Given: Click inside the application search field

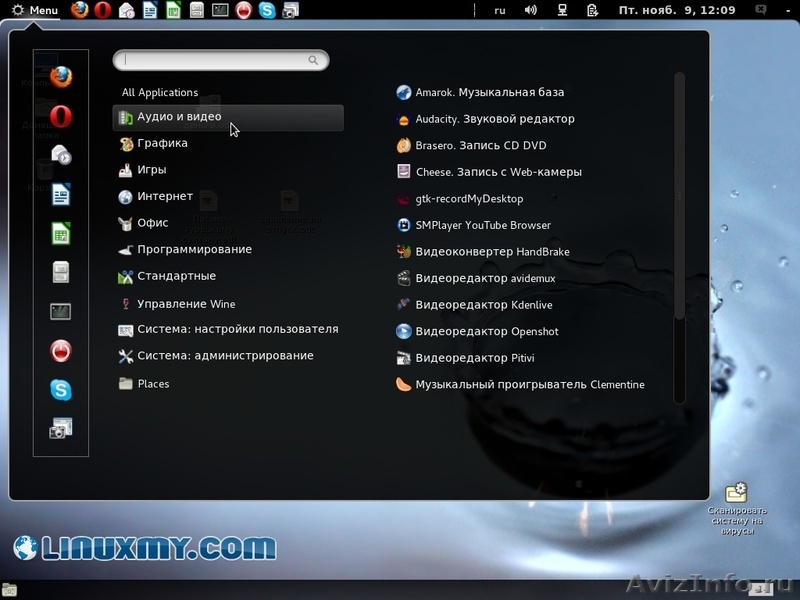Looking at the screenshot, I should click(220, 60).
